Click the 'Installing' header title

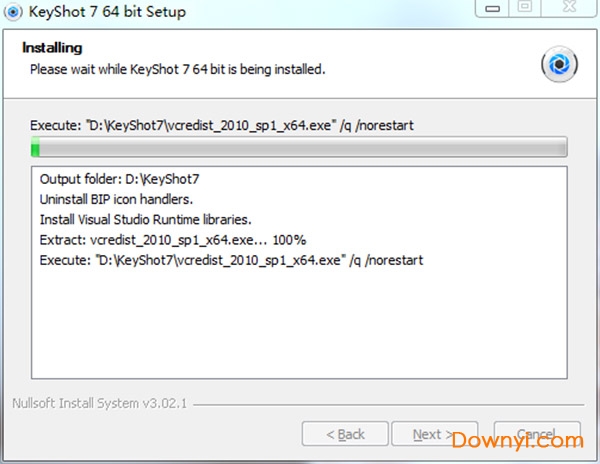point(52,48)
